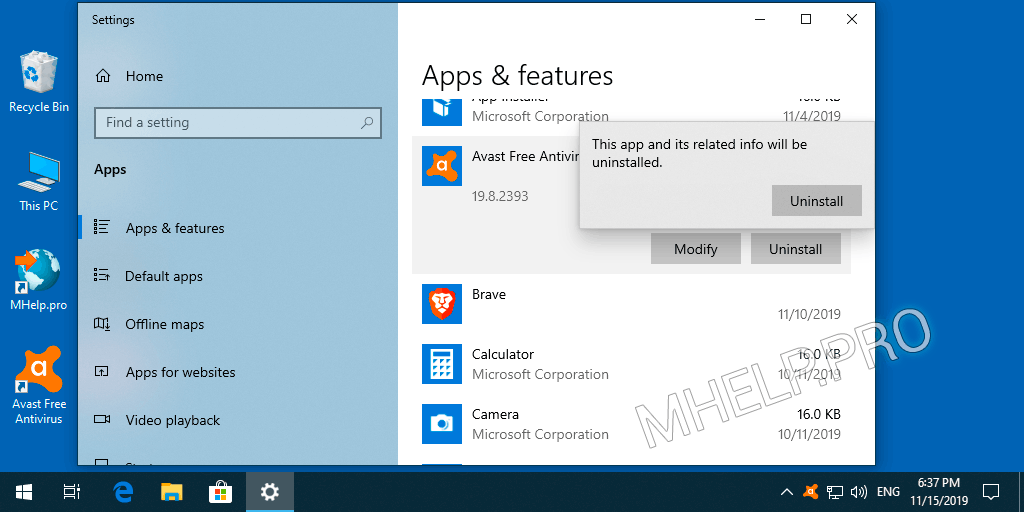
Task: Select the Avast Free Antivirus app icon
Action: click(441, 166)
